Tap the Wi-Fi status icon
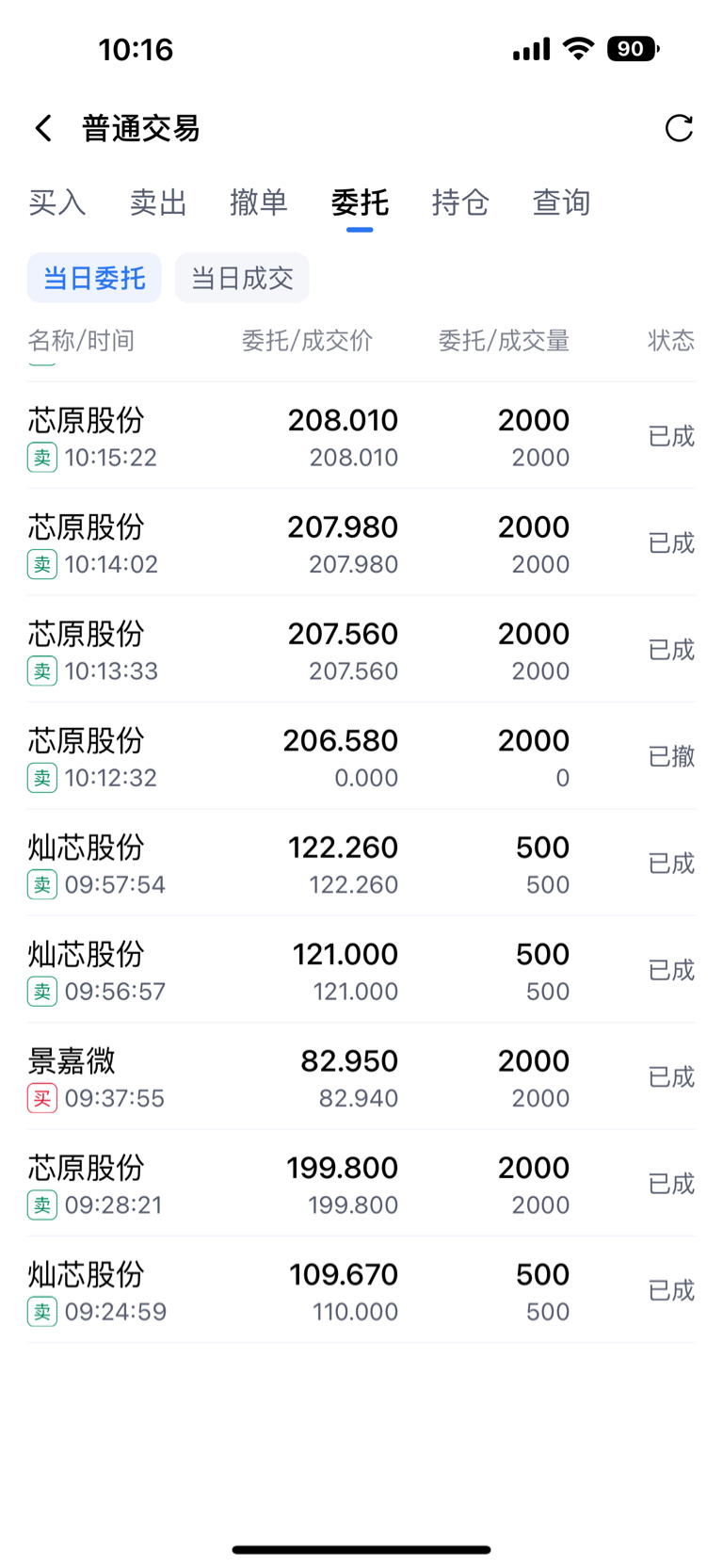This screenshot has width=723, height=1568. 578,48
